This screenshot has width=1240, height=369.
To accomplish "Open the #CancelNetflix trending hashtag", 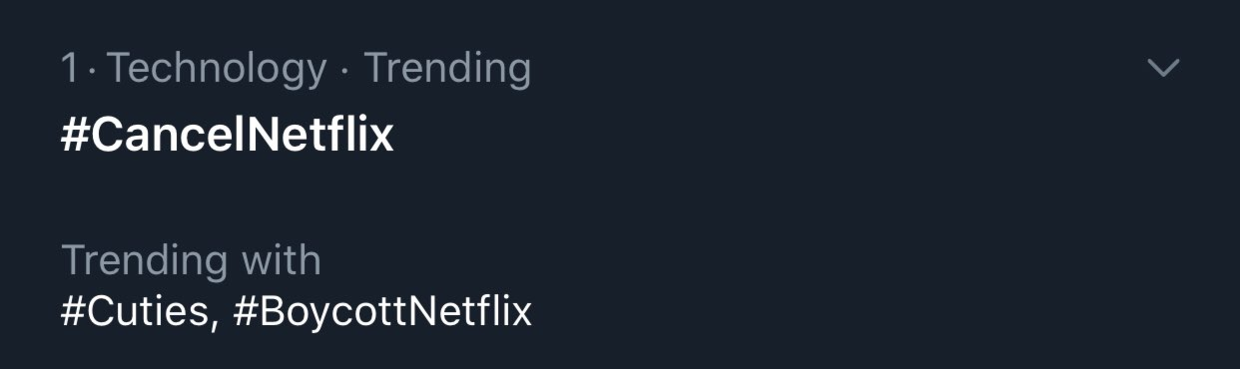I will tap(227, 135).
